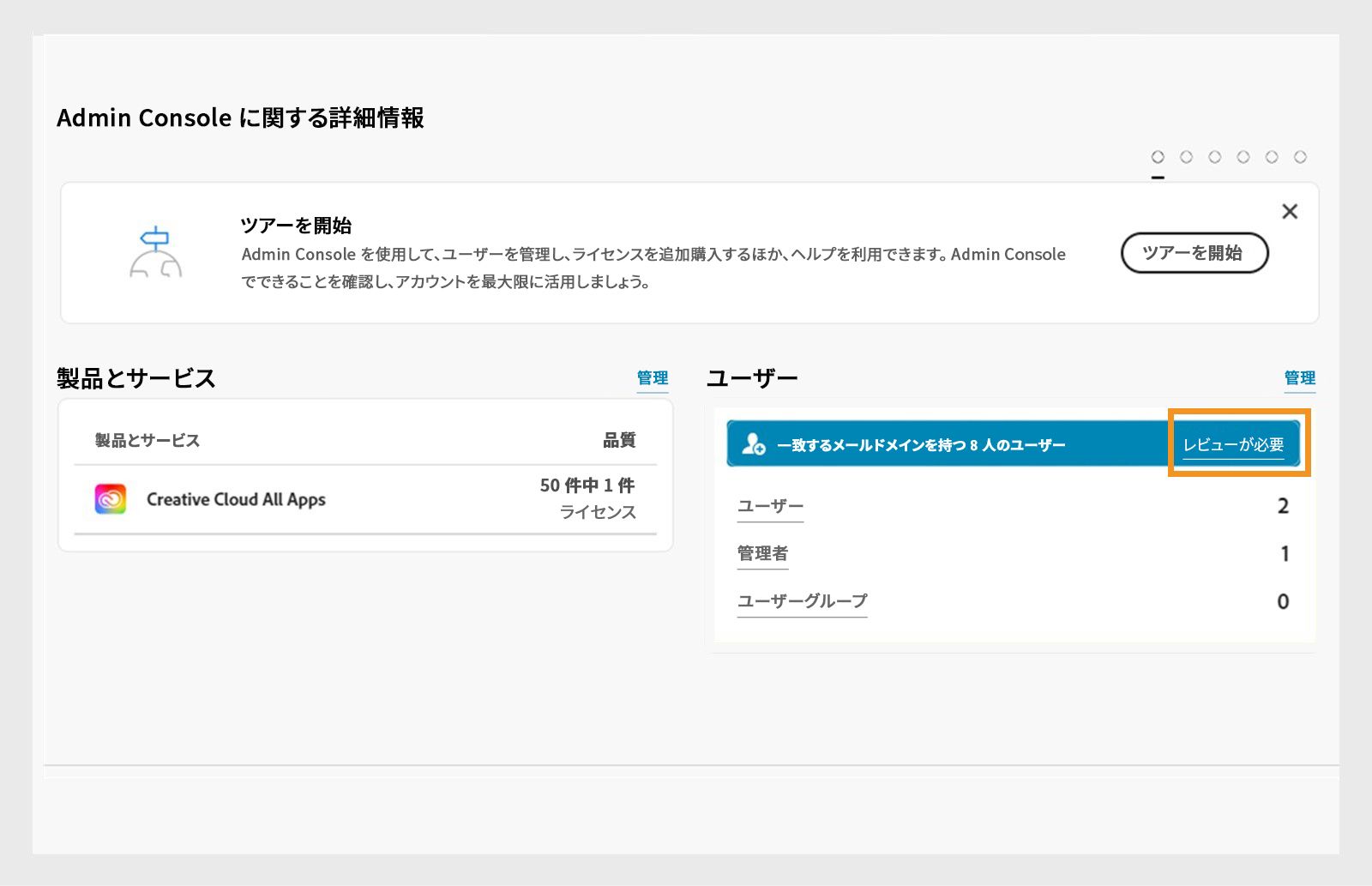The height and width of the screenshot is (886, 1372).
Task: Click the user group count value 0
Action: [x=1283, y=601]
